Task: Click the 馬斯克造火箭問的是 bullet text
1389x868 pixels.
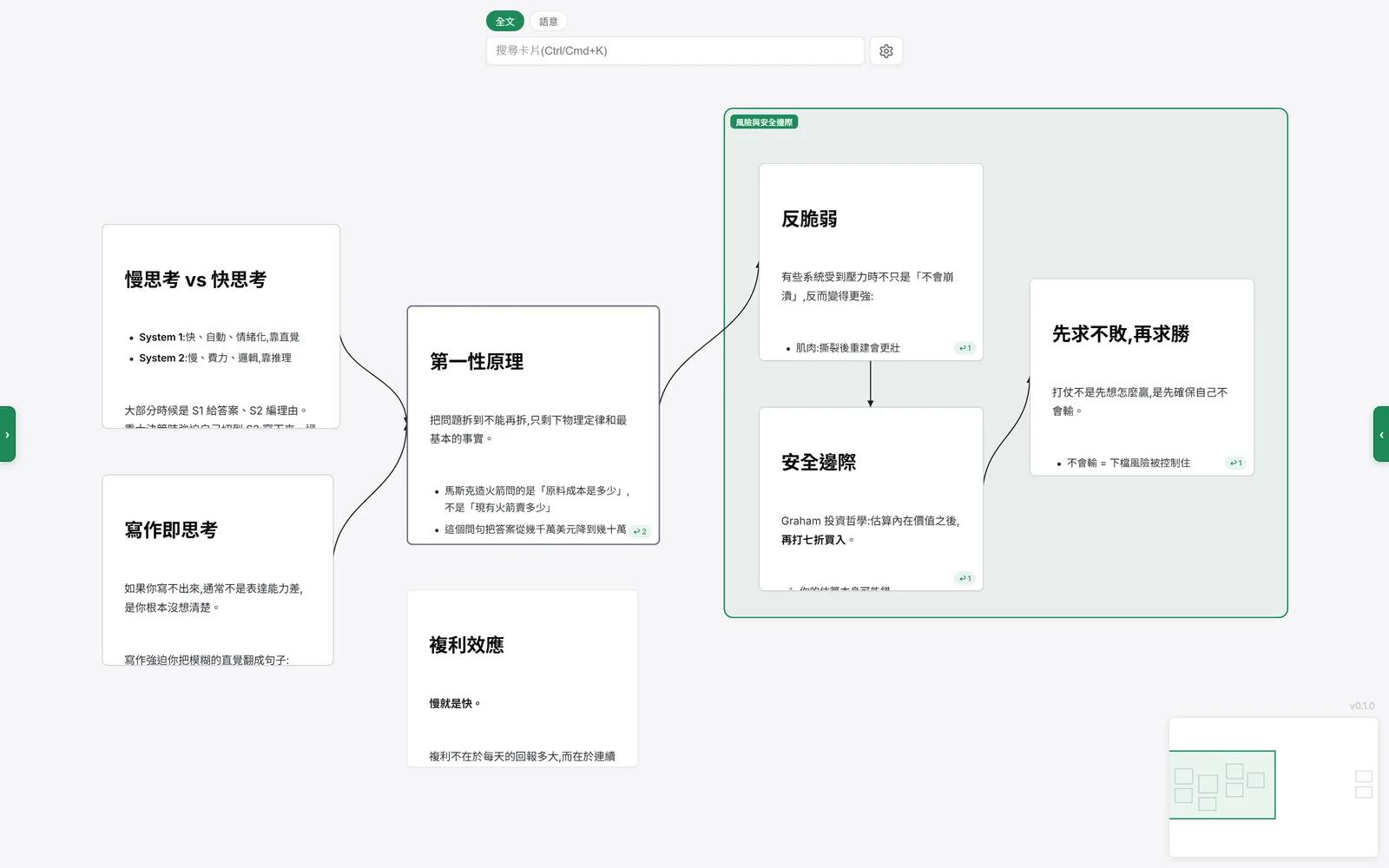Action: point(537,499)
